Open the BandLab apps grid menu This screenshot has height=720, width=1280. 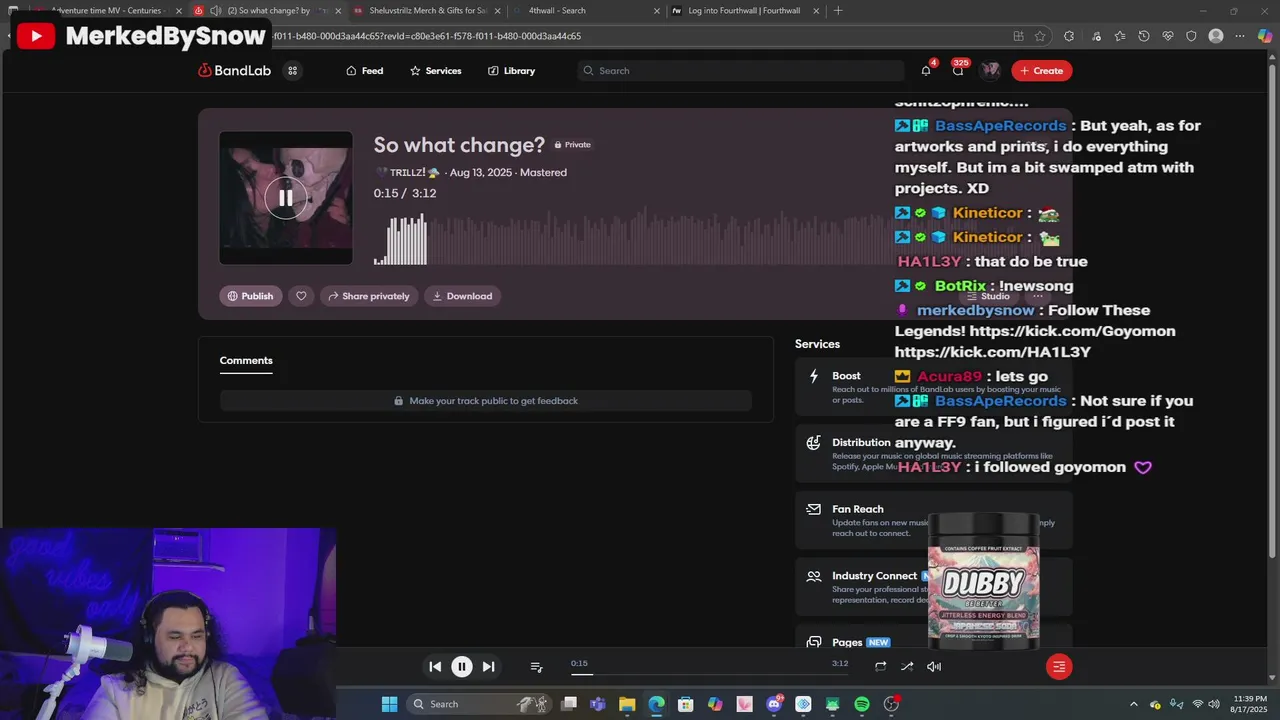292,71
